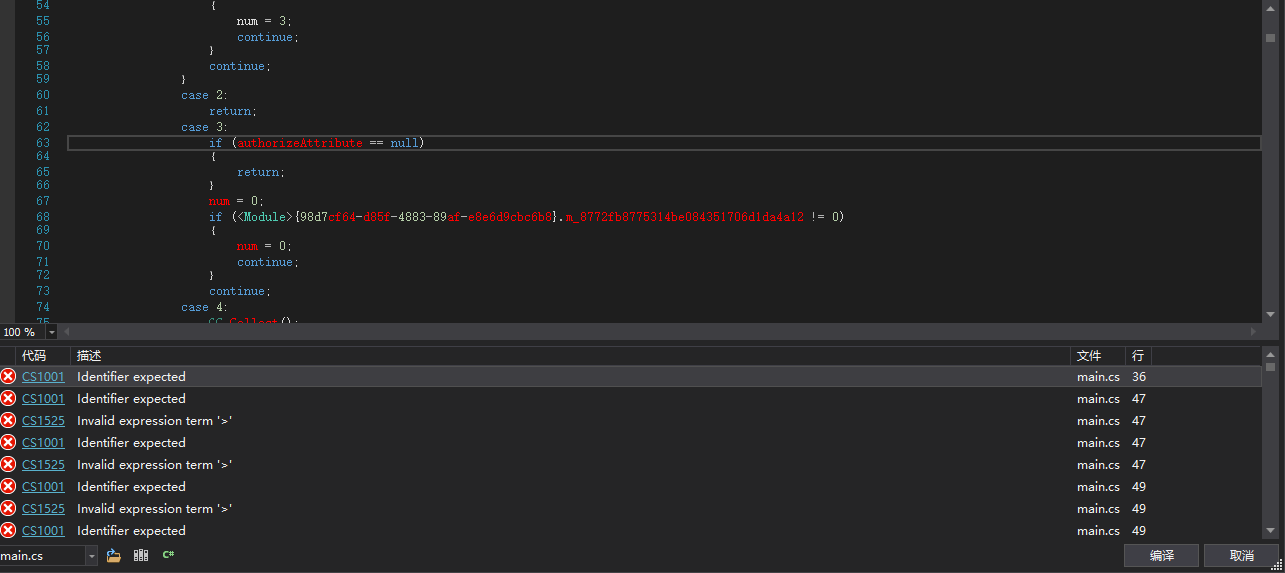Open the CS1001 link for line 36
1285x573 pixels.
[43, 377]
